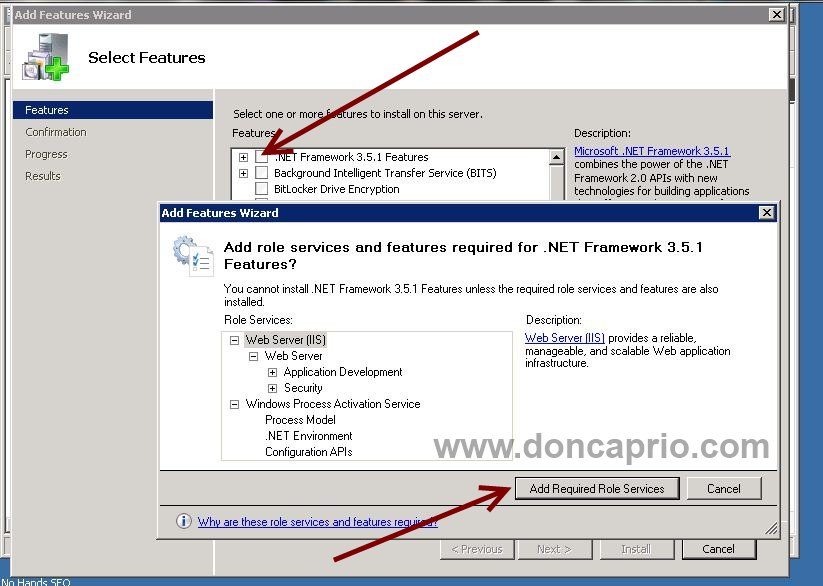Select the Security tree item text
The width and height of the screenshot is (823, 586).
303,388
